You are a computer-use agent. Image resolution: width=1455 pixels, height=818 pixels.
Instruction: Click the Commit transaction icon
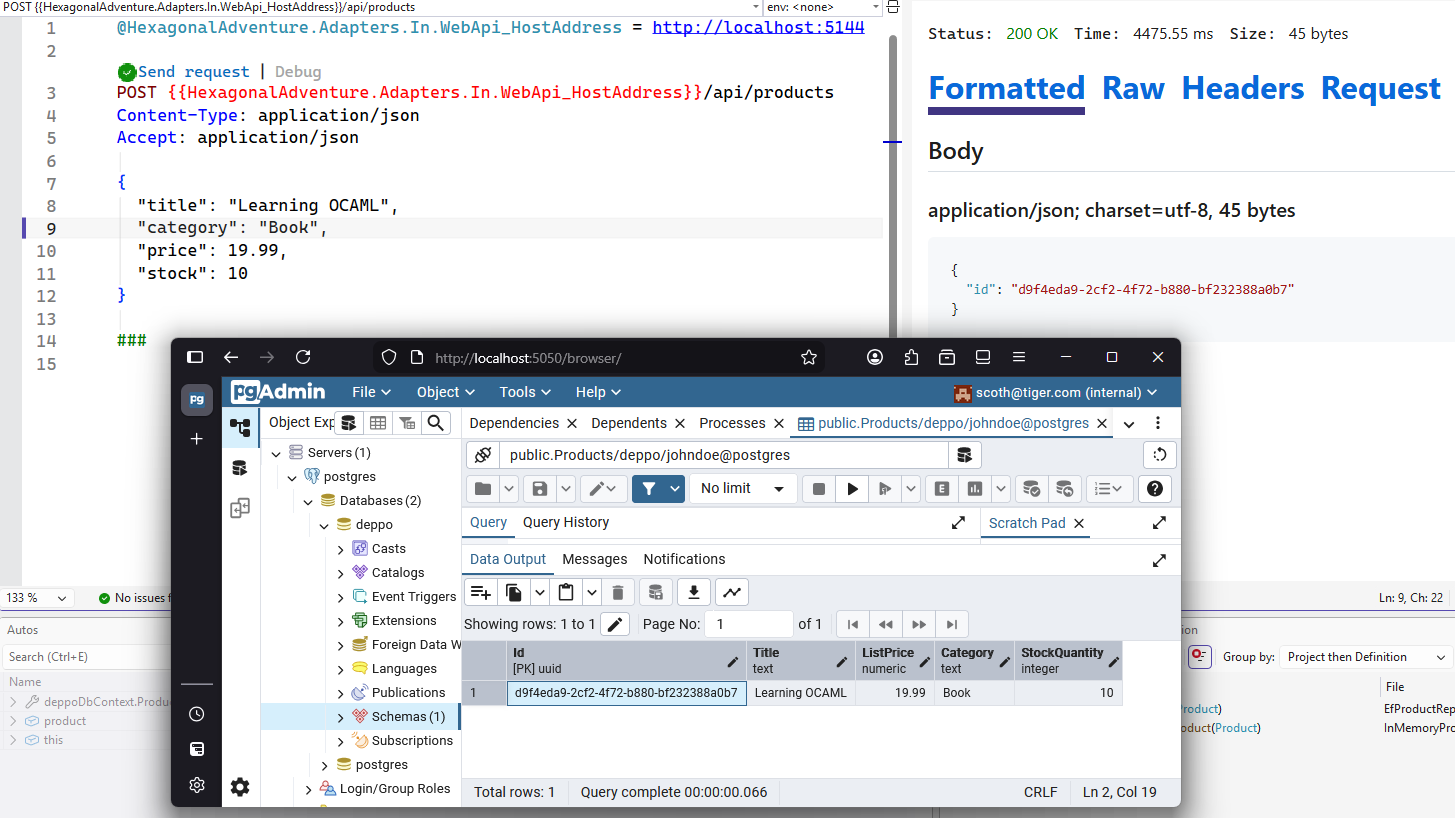(x=1030, y=489)
